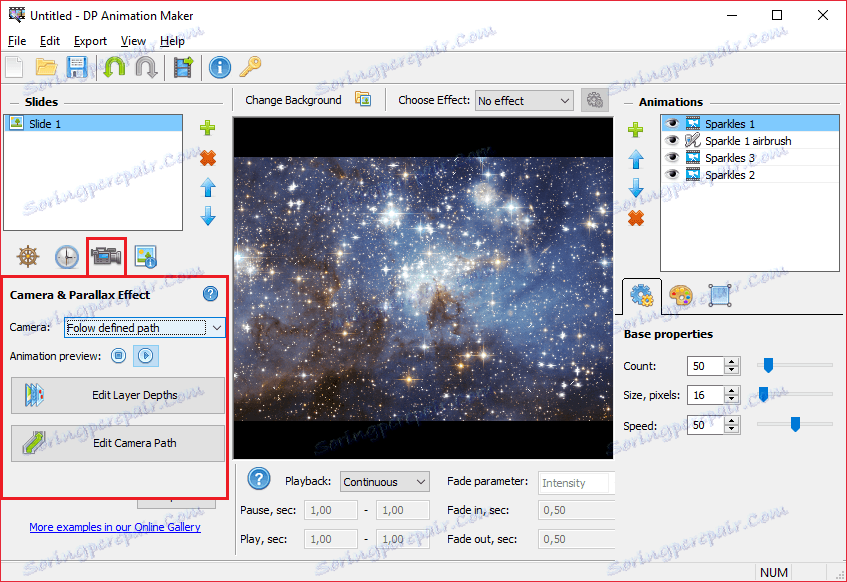Click the Edit Layer Depths button
This screenshot has width=847, height=582.
click(x=118, y=396)
